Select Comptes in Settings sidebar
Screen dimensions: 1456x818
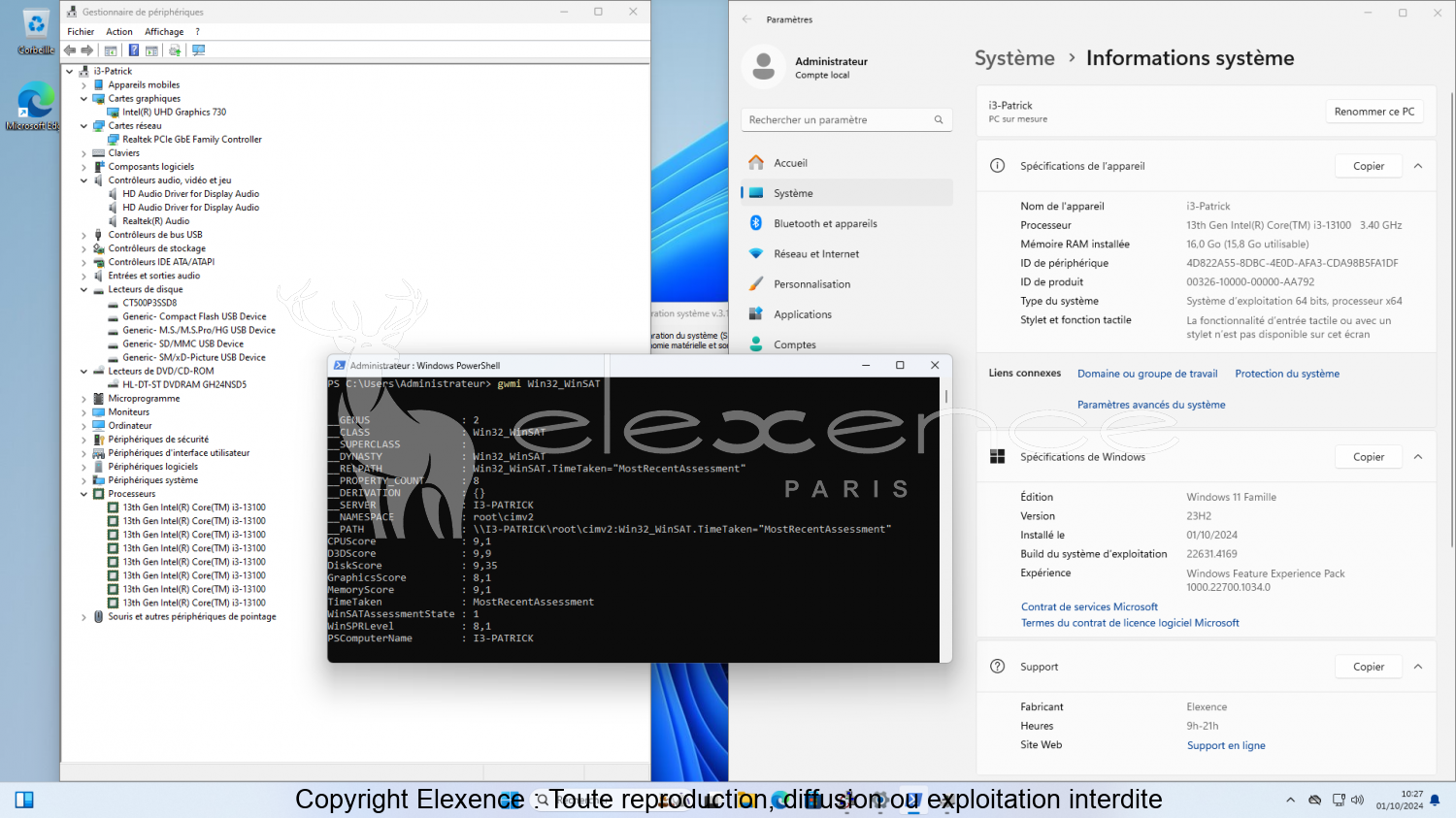(847, 344)
